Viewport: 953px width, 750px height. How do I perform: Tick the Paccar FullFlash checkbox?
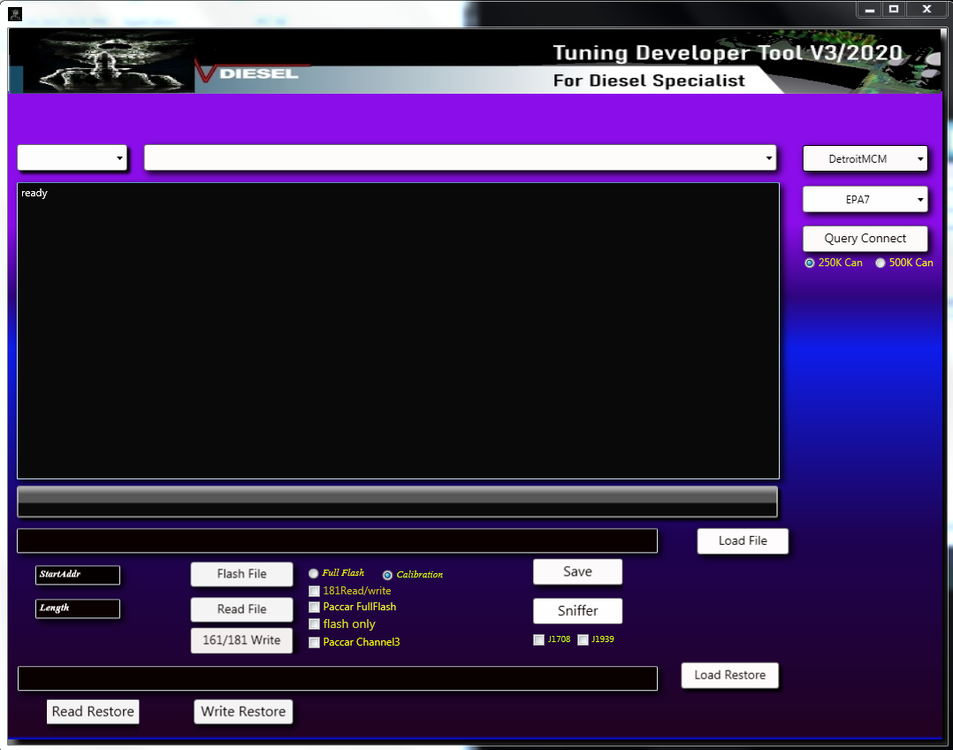[x=315, y=607]
